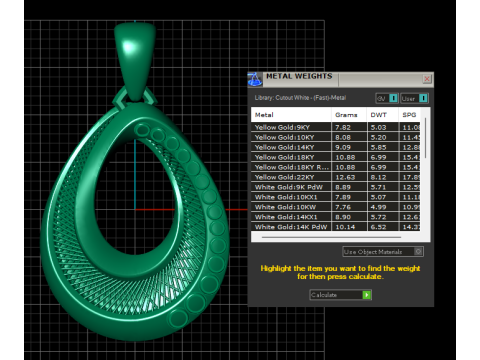Enable Use Object Materials option
Screen dimensions: 480x360
pyautogui.click(x=383, y=252)
